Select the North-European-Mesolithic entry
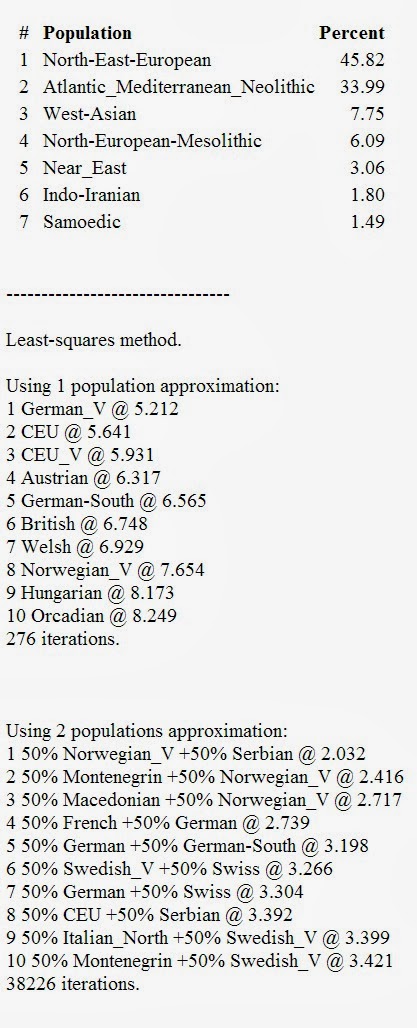 pos(153,141)
